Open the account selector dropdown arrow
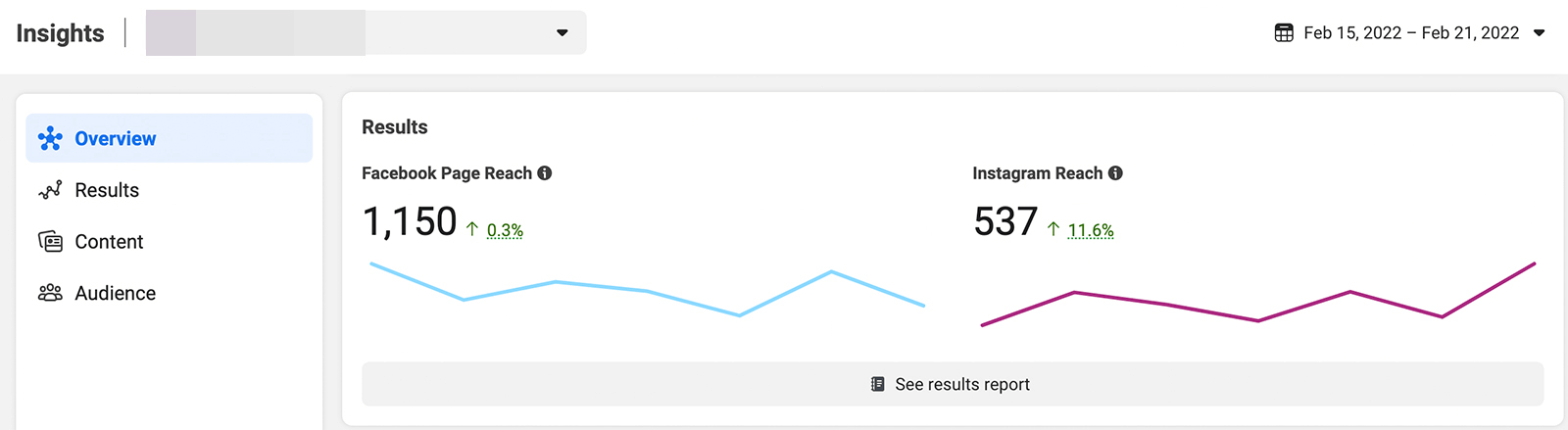This screenshot has width=1568, height=430. [563, 33]
